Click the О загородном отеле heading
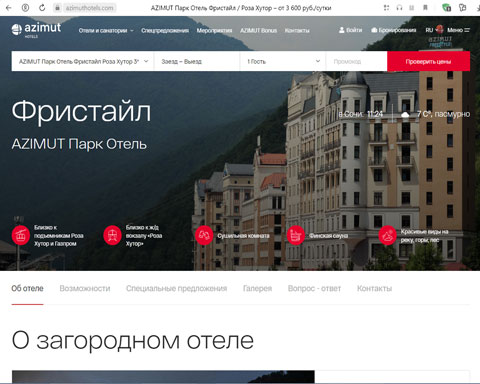Screen dimensions: 480x384 pos(133,341)
